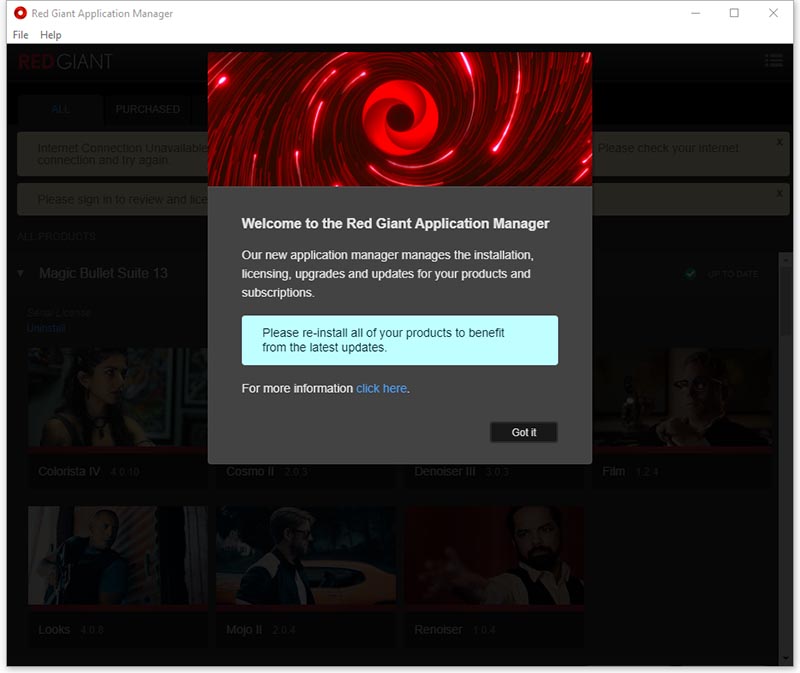This screenshot has height=673, width=800.
Task: Click the Renoiser thumbnail
Action: click(x=494, y=556)
